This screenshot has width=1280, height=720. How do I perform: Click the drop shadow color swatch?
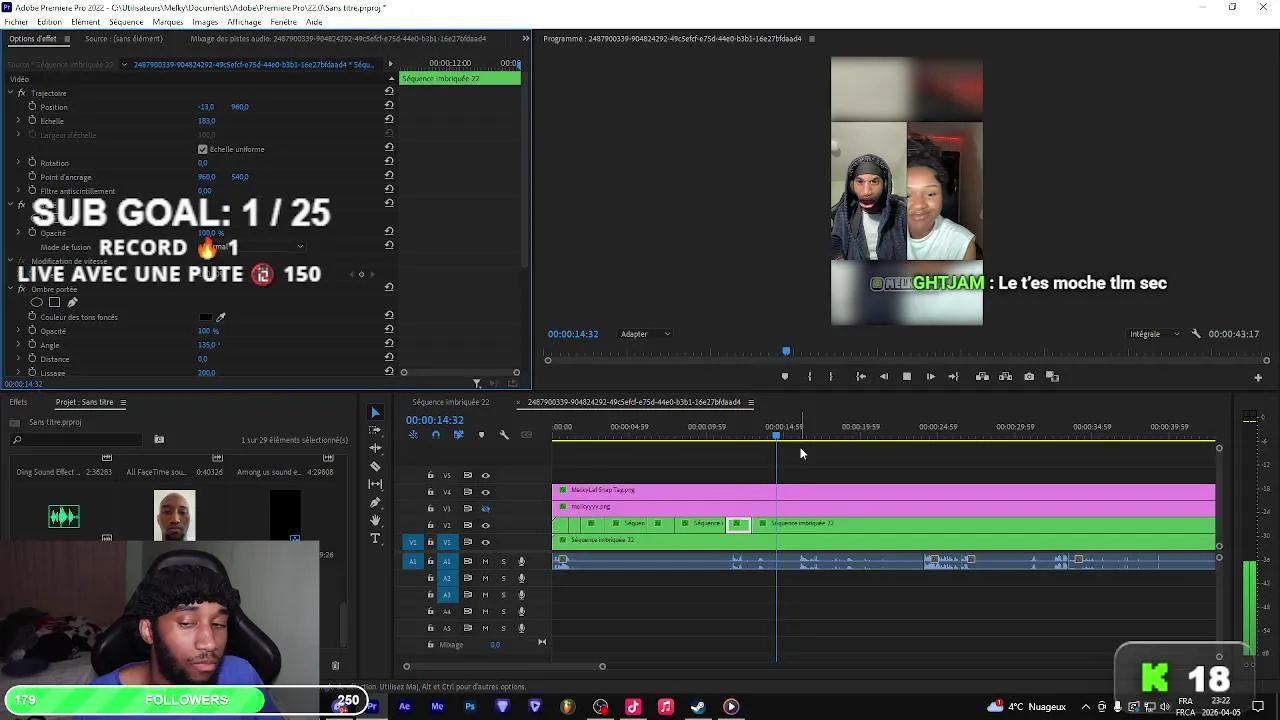pyautogui.click(x=205, y=317)
